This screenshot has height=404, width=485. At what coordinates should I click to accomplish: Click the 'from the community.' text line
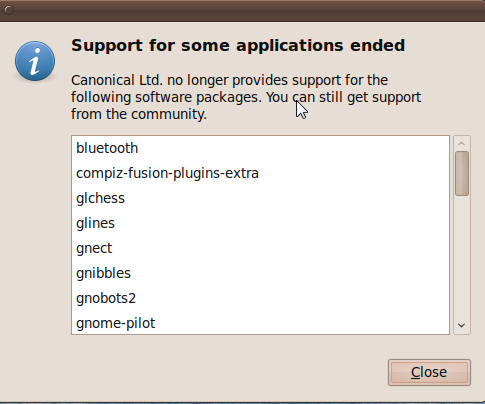coord(139,114)
